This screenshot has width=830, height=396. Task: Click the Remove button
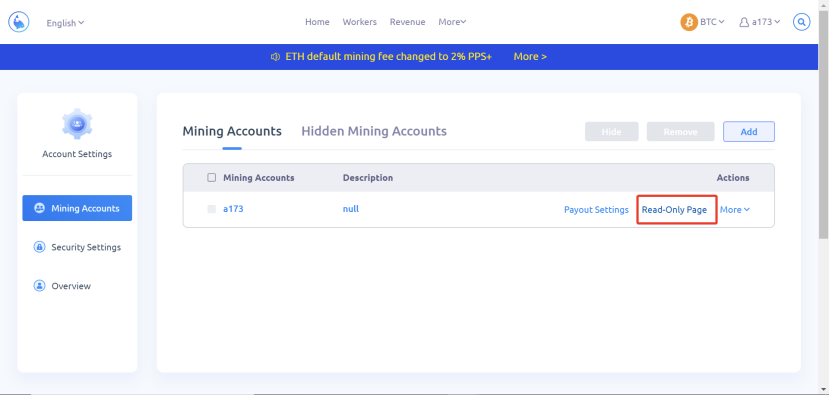coord(680,132)
